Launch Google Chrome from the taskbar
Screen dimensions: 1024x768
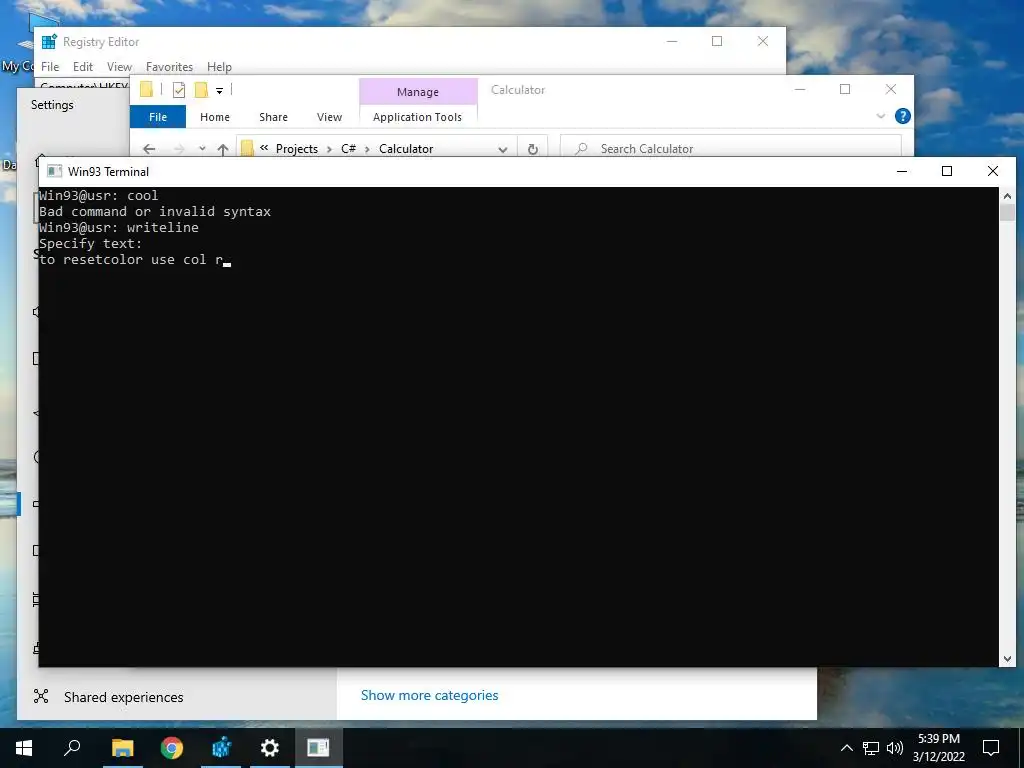pos(172,748)
